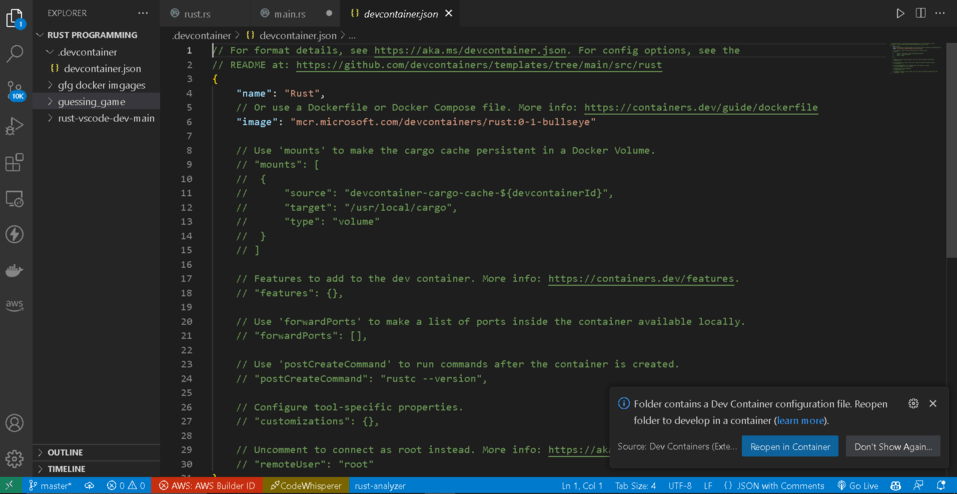
Task: Click the Split Editor icon
Action: click(x=920, y=13)
